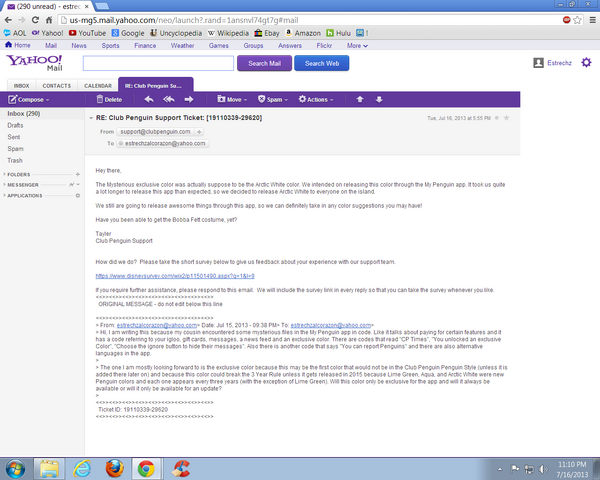600x480 pixels.
Task: Open Inbox (290) in sidebar
Action: 24,114
